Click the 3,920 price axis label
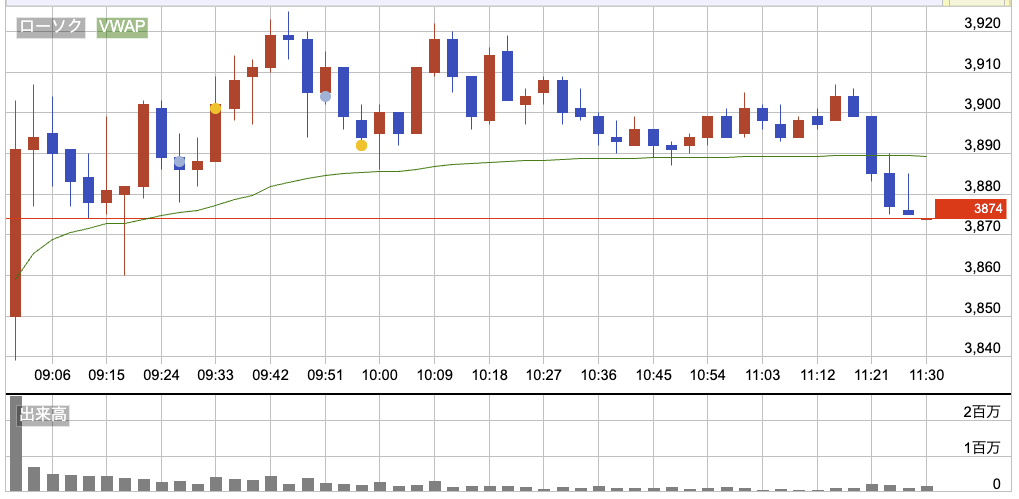 [981, 23]
